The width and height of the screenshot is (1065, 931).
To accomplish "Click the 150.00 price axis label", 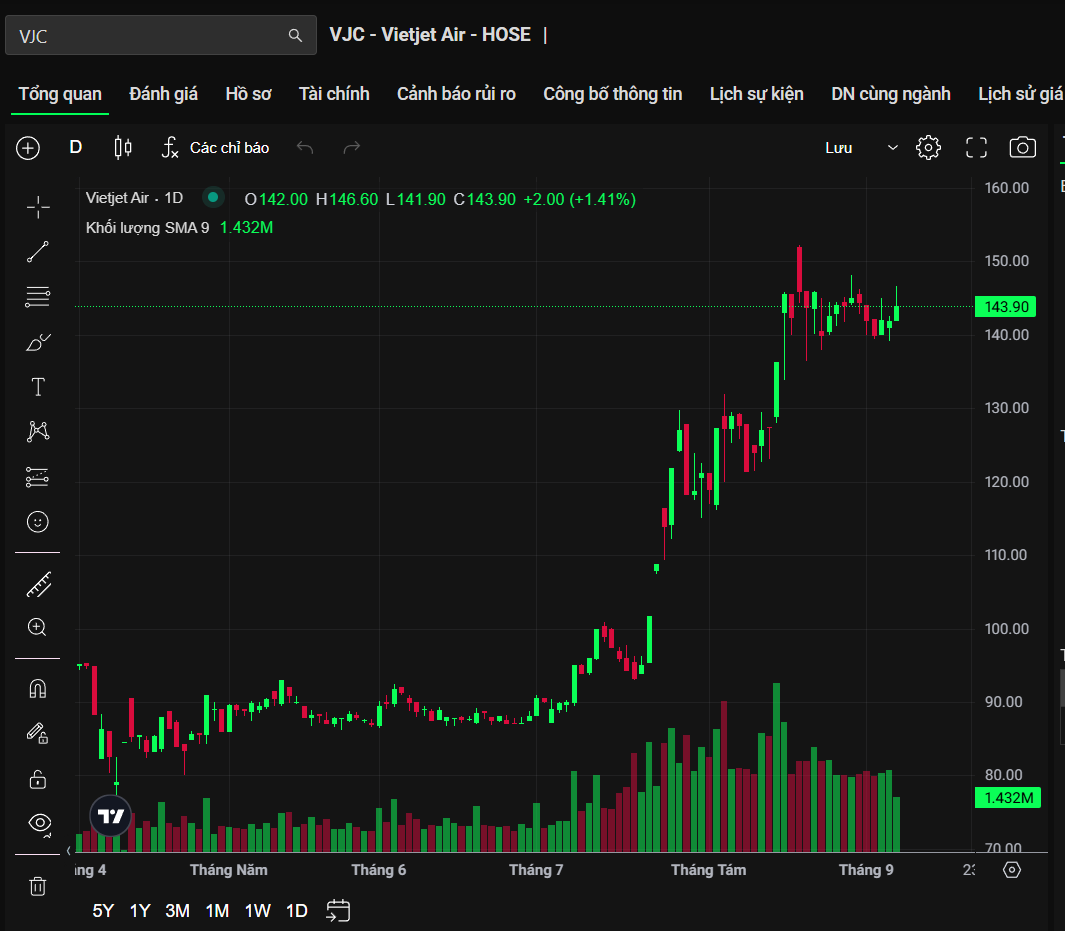I will (x=1007, y=261).
